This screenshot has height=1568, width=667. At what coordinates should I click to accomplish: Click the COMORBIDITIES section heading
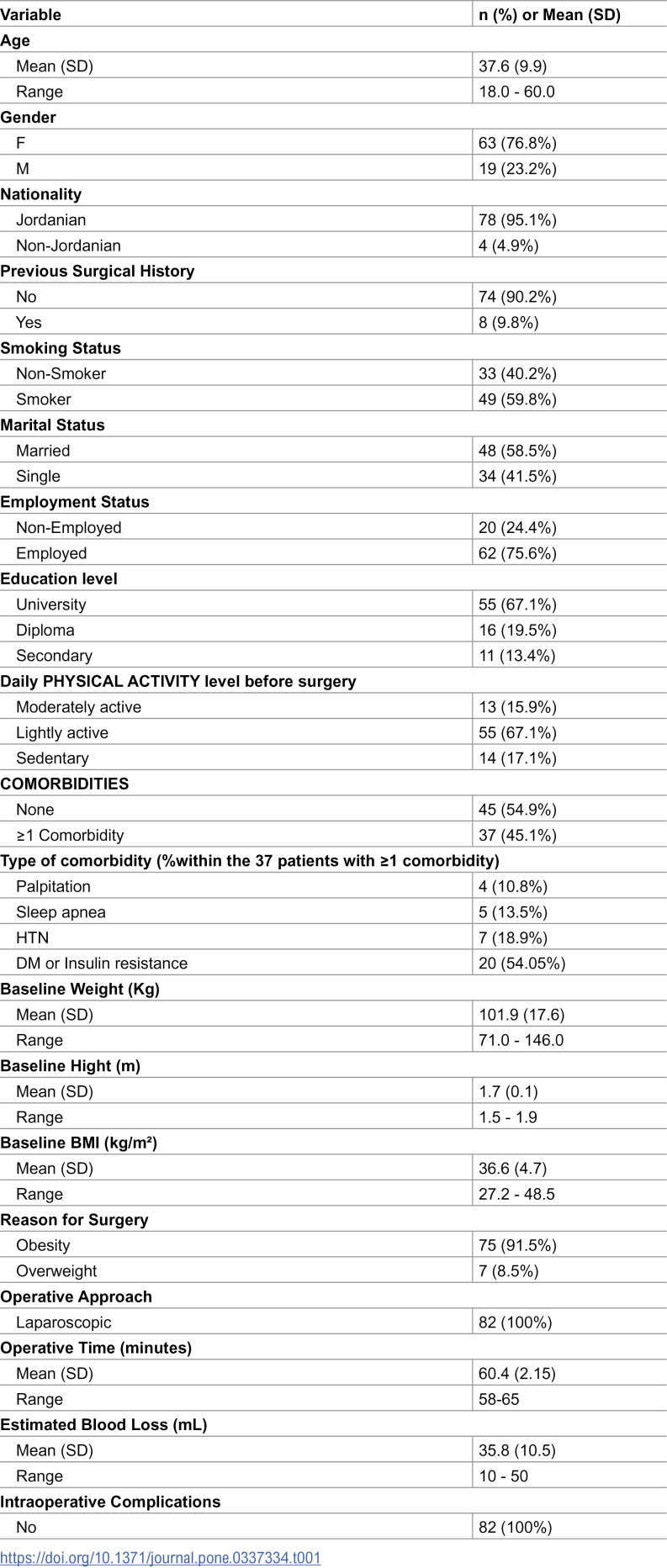[x=65, y=784]
